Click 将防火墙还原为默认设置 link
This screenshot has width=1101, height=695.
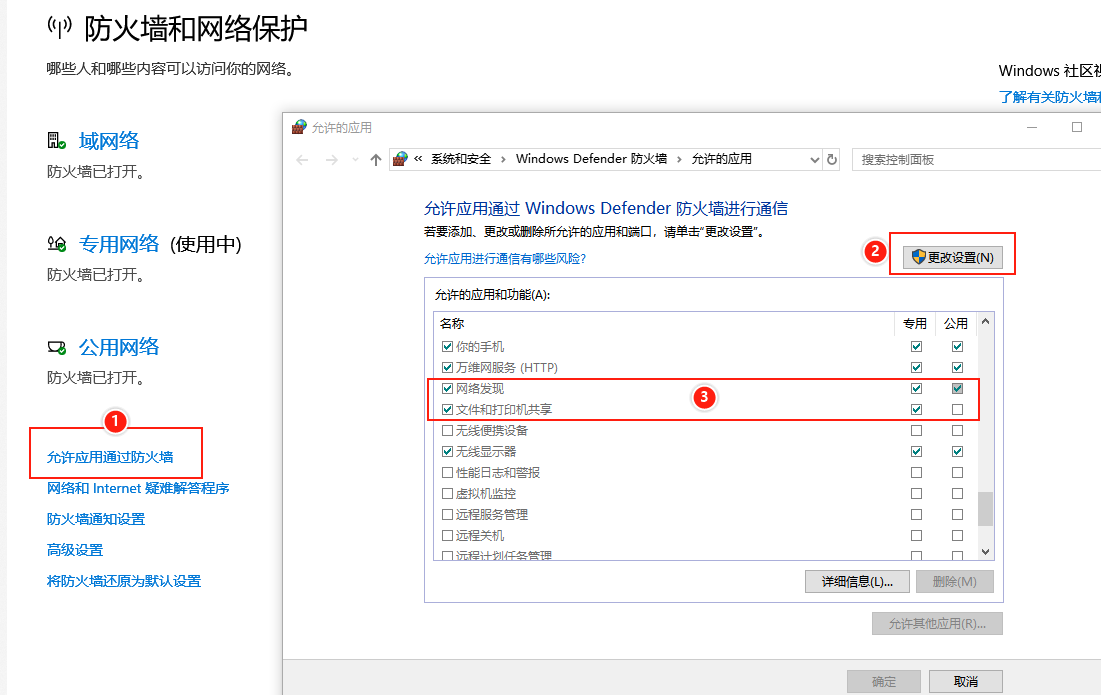[124, 581]
